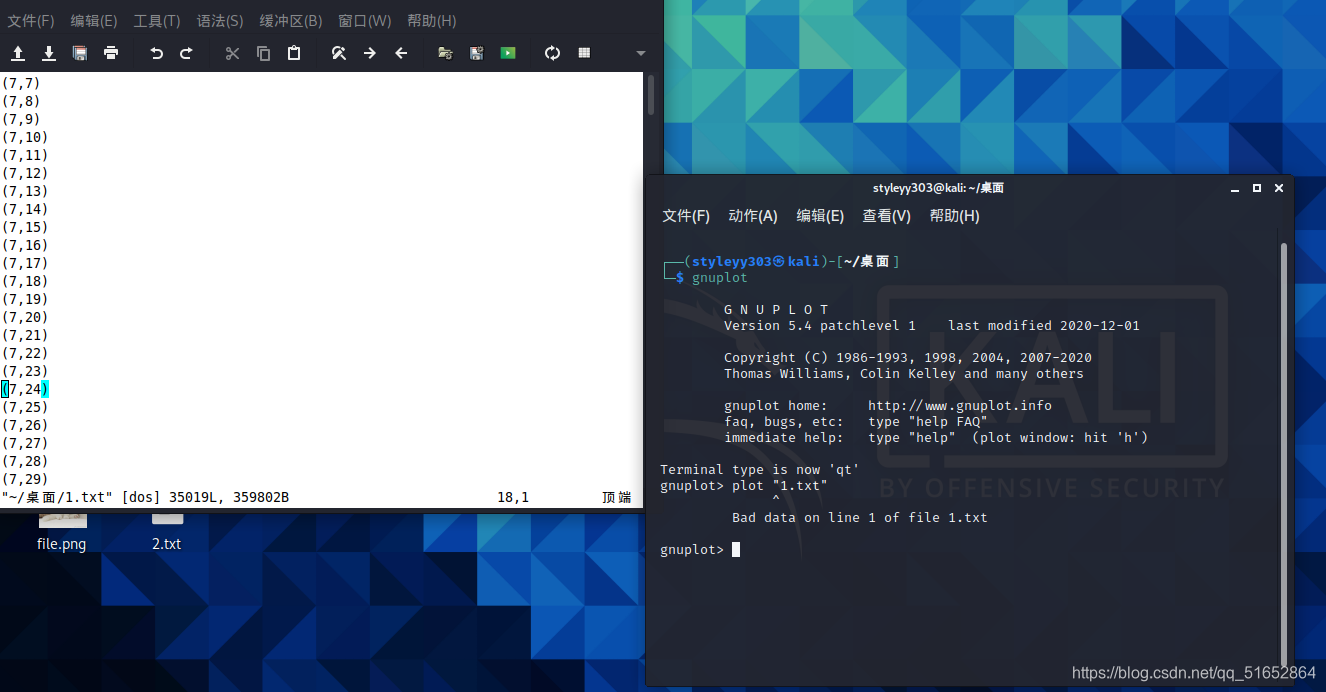Click the printer icon in gVim toolbar
This screenshot has height=692, width=1326.
[x=111, y=53]
